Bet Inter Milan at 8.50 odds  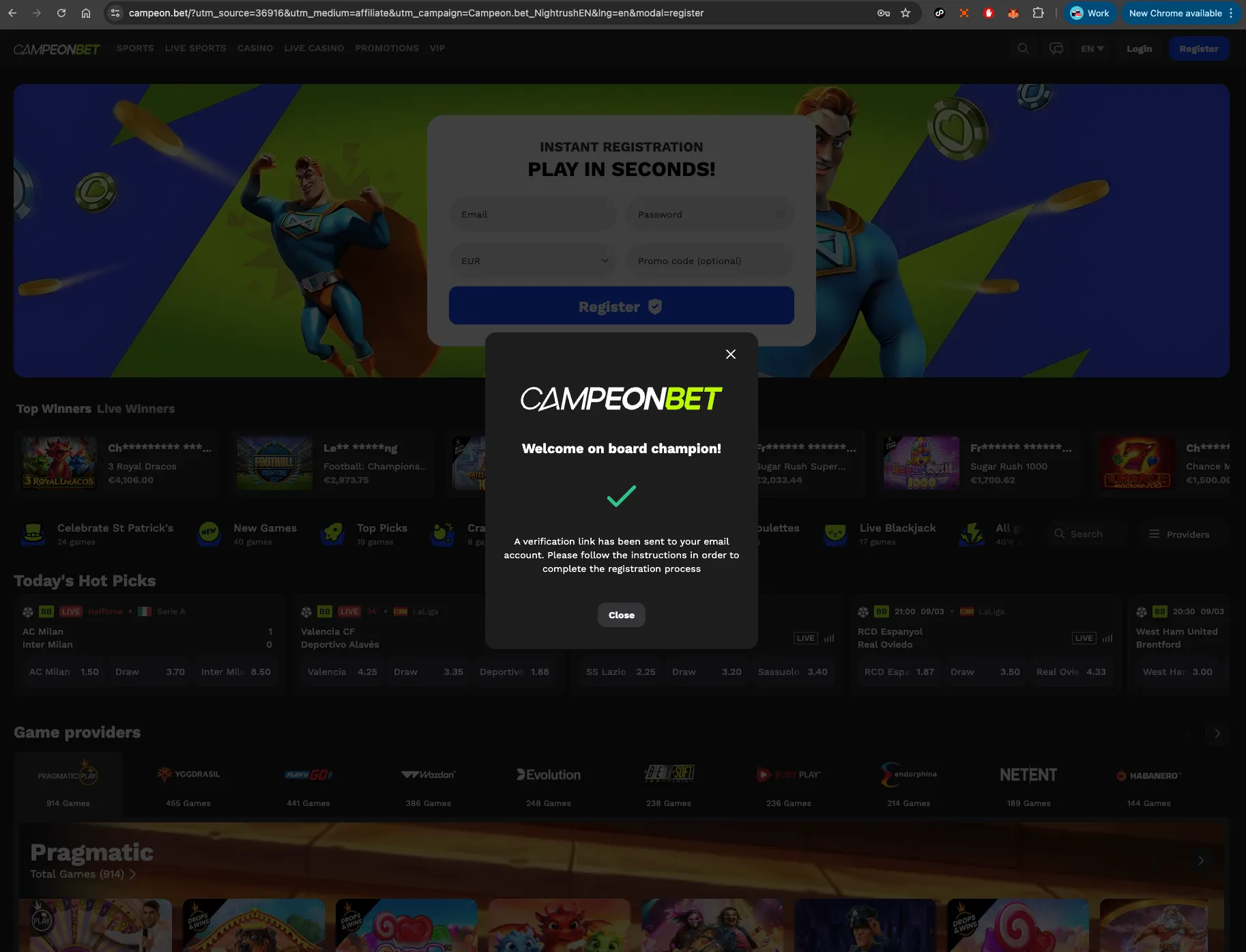[236, 672]
